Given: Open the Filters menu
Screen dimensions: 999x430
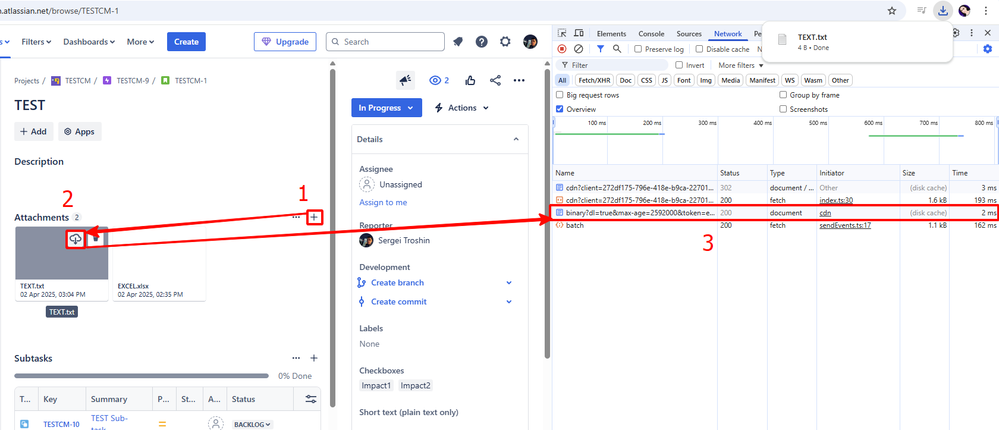Looking at the screenshot, I should tap(36, 41).
